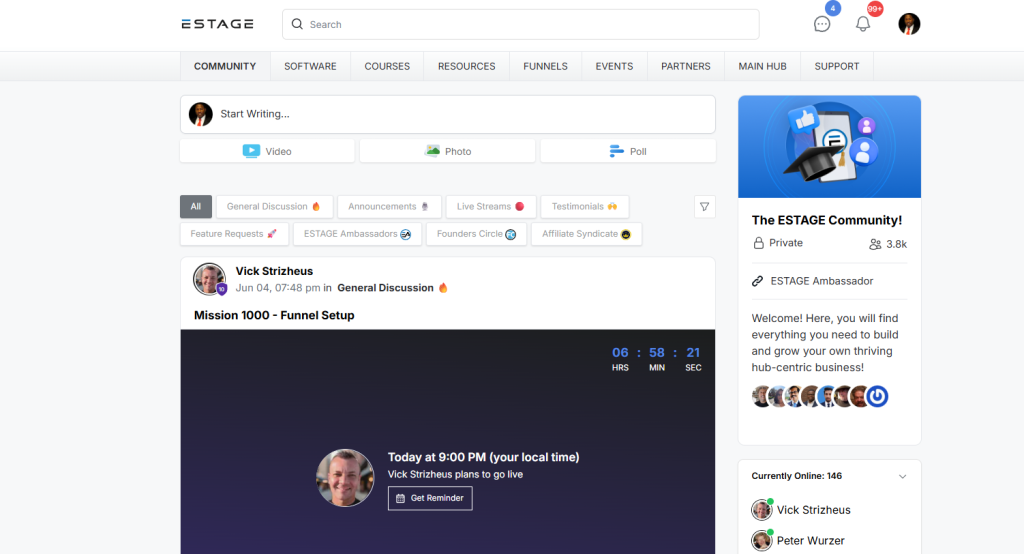This screenshot has height=554, width=1024.
Task: Click the calendar icon in Get Reminder
Action: [x=400, y=498]
